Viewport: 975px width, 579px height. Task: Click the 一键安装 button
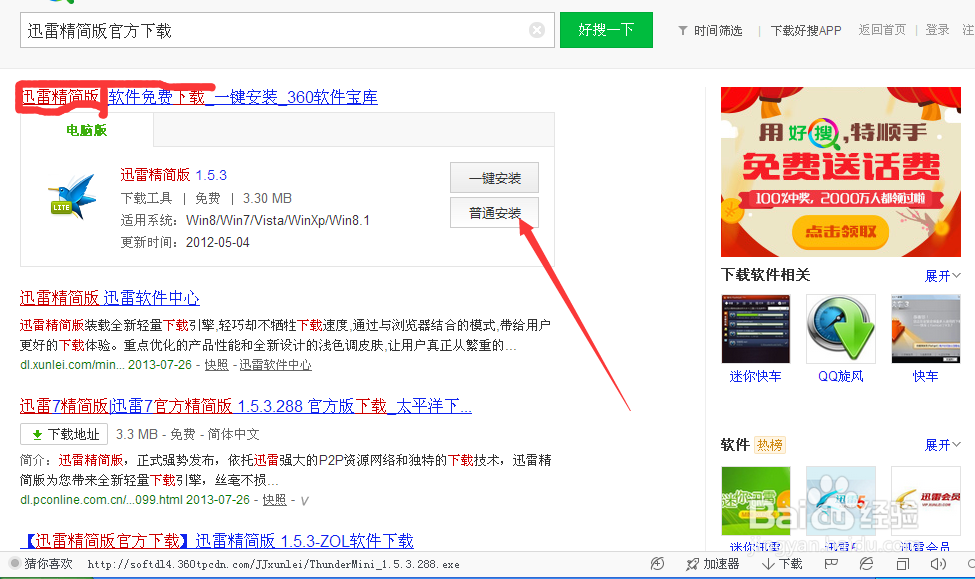tap(494, 178)
